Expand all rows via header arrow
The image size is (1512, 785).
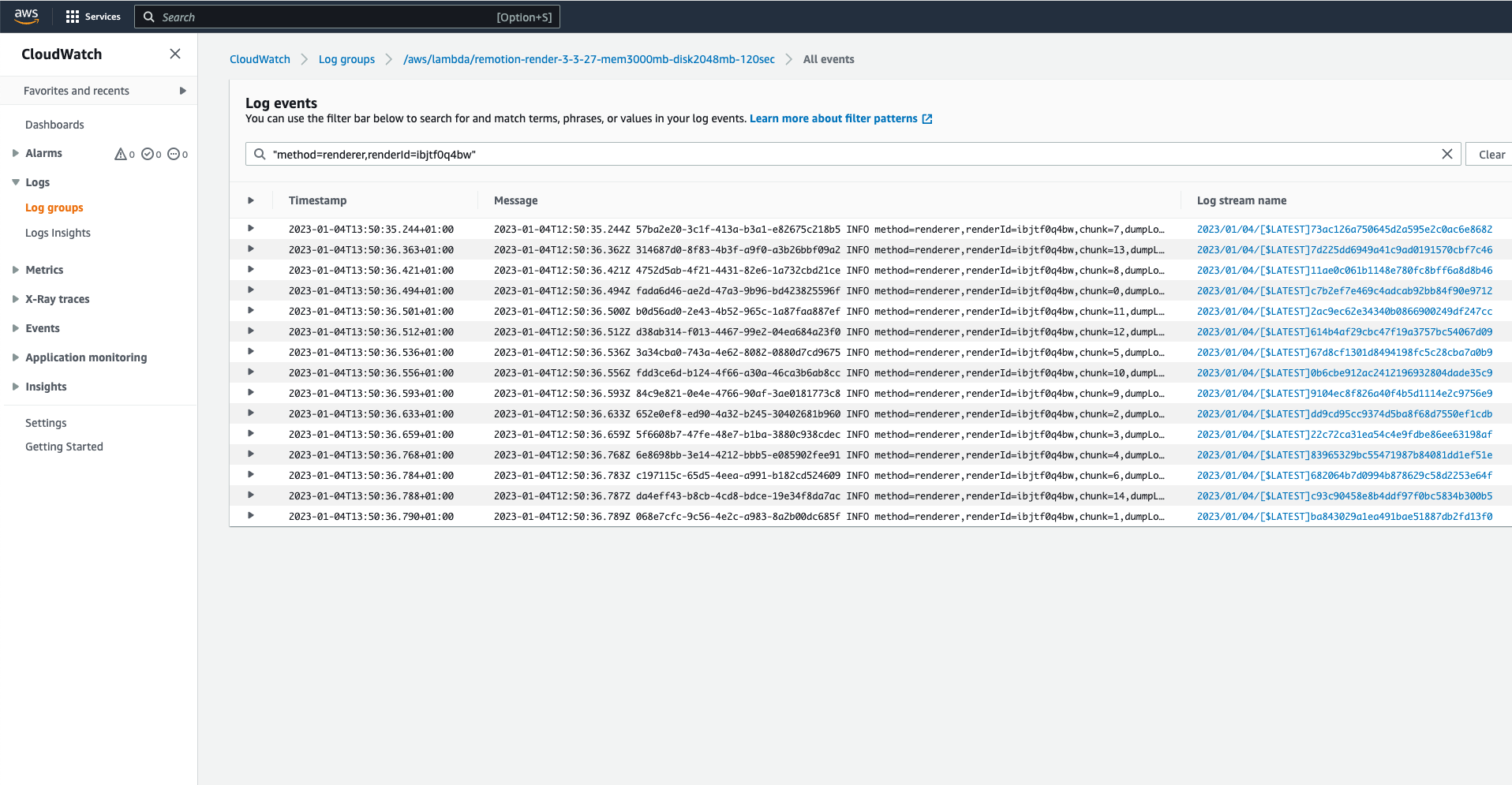pos(251,200)
